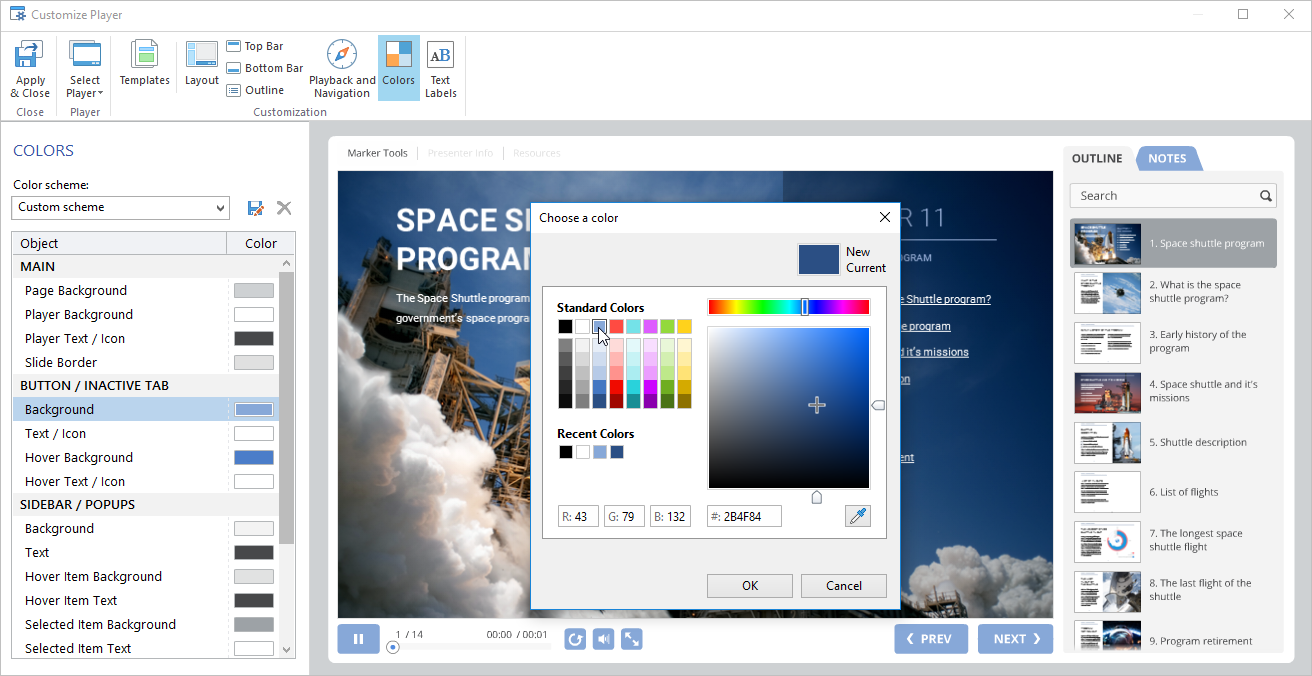The width and height of the screenshot is (1312, 676).
Task: Click the eyedropper color picker tool
Action: (857, 516)
